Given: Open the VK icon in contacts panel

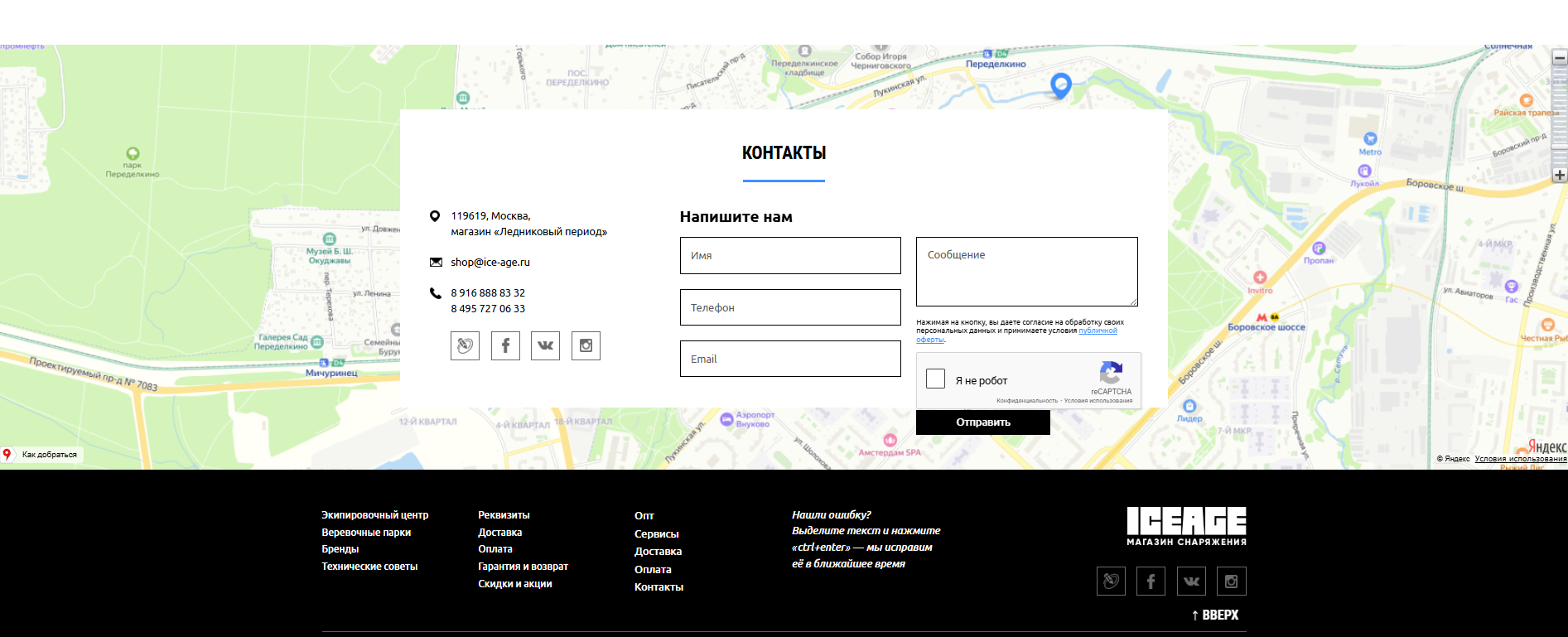Looking at the screenshot, I should point(545,345).
